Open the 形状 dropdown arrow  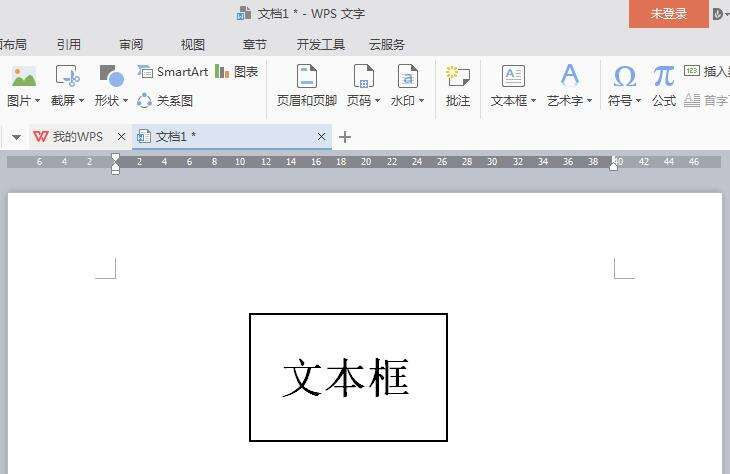[x=125, y=101]
